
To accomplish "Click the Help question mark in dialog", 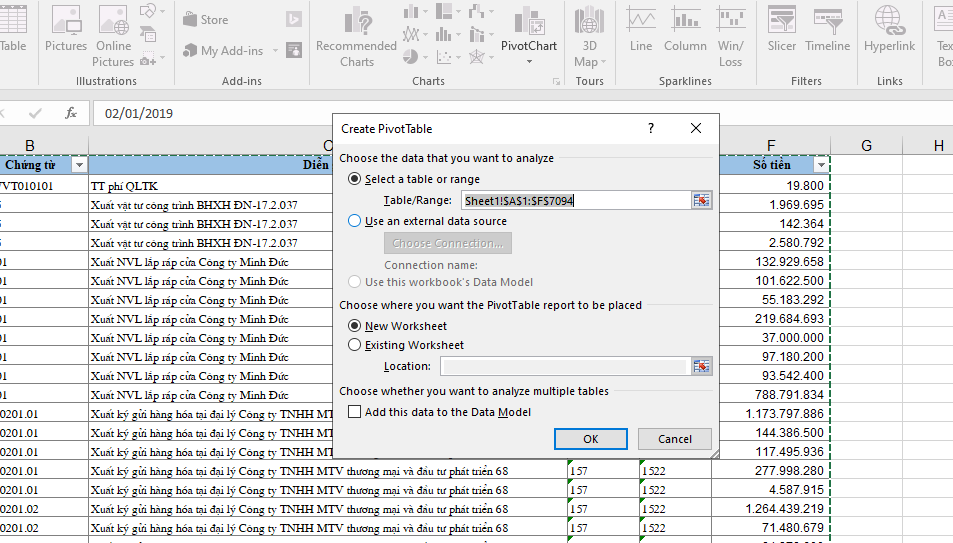I will (x=651, y=128).
